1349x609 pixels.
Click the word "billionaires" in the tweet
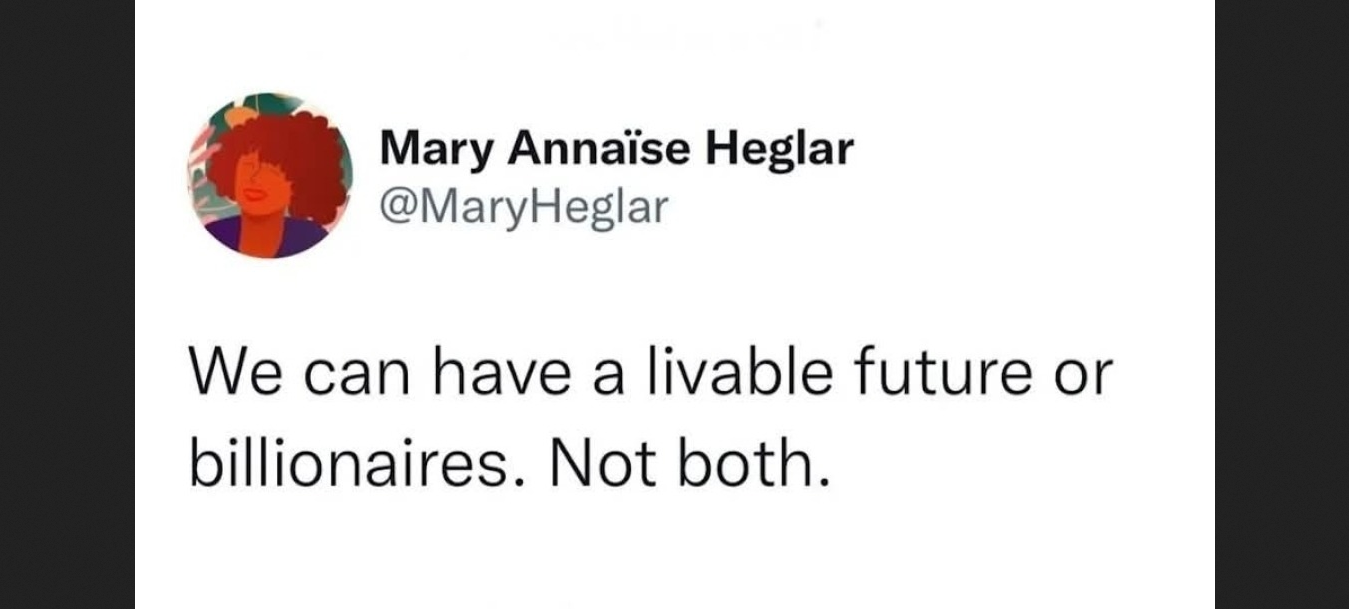coord(355,463)
